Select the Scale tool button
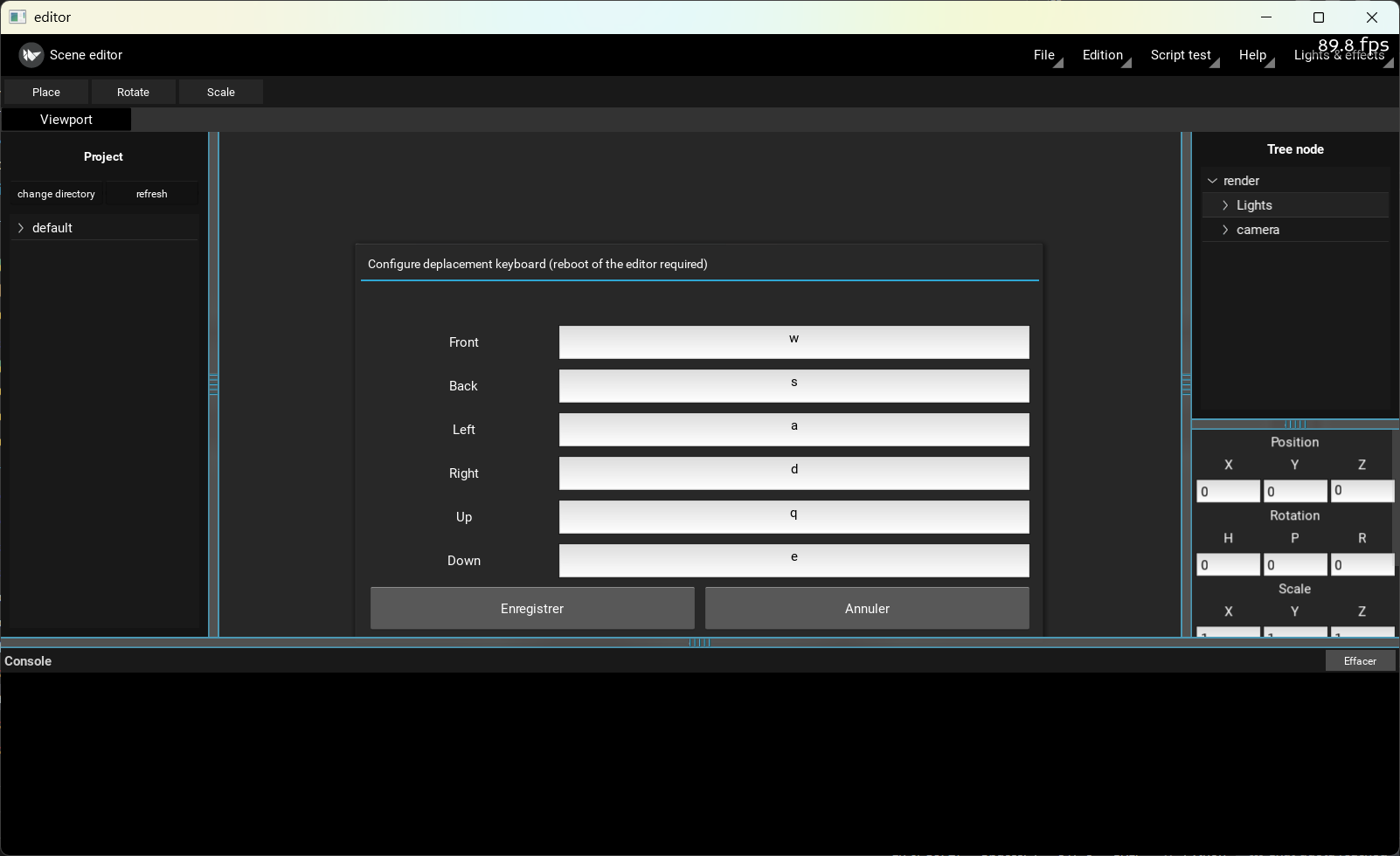The width and height of the screenshot is (1400, 856). [x=221, y=92]
